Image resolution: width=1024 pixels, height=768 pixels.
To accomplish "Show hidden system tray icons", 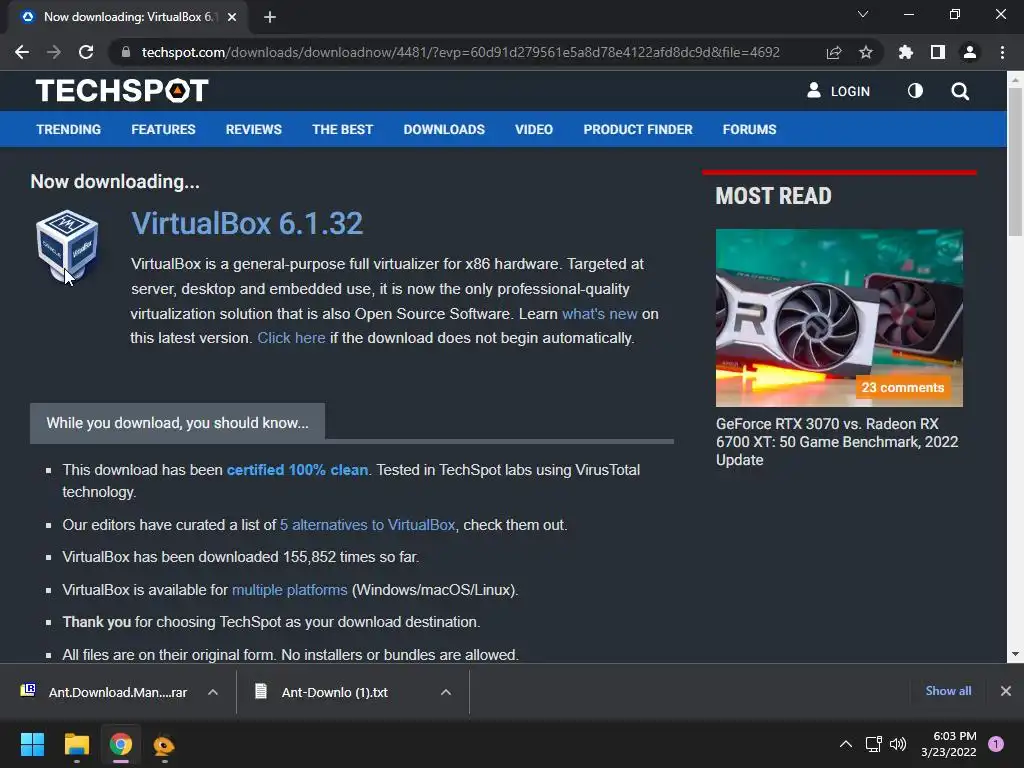I will (846, 744).
